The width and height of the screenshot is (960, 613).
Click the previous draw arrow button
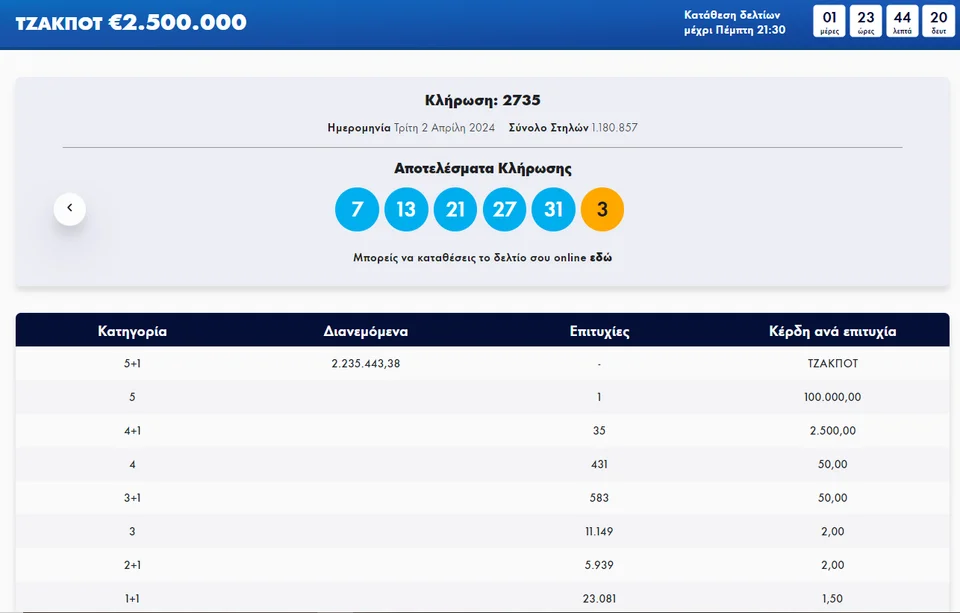70,208
